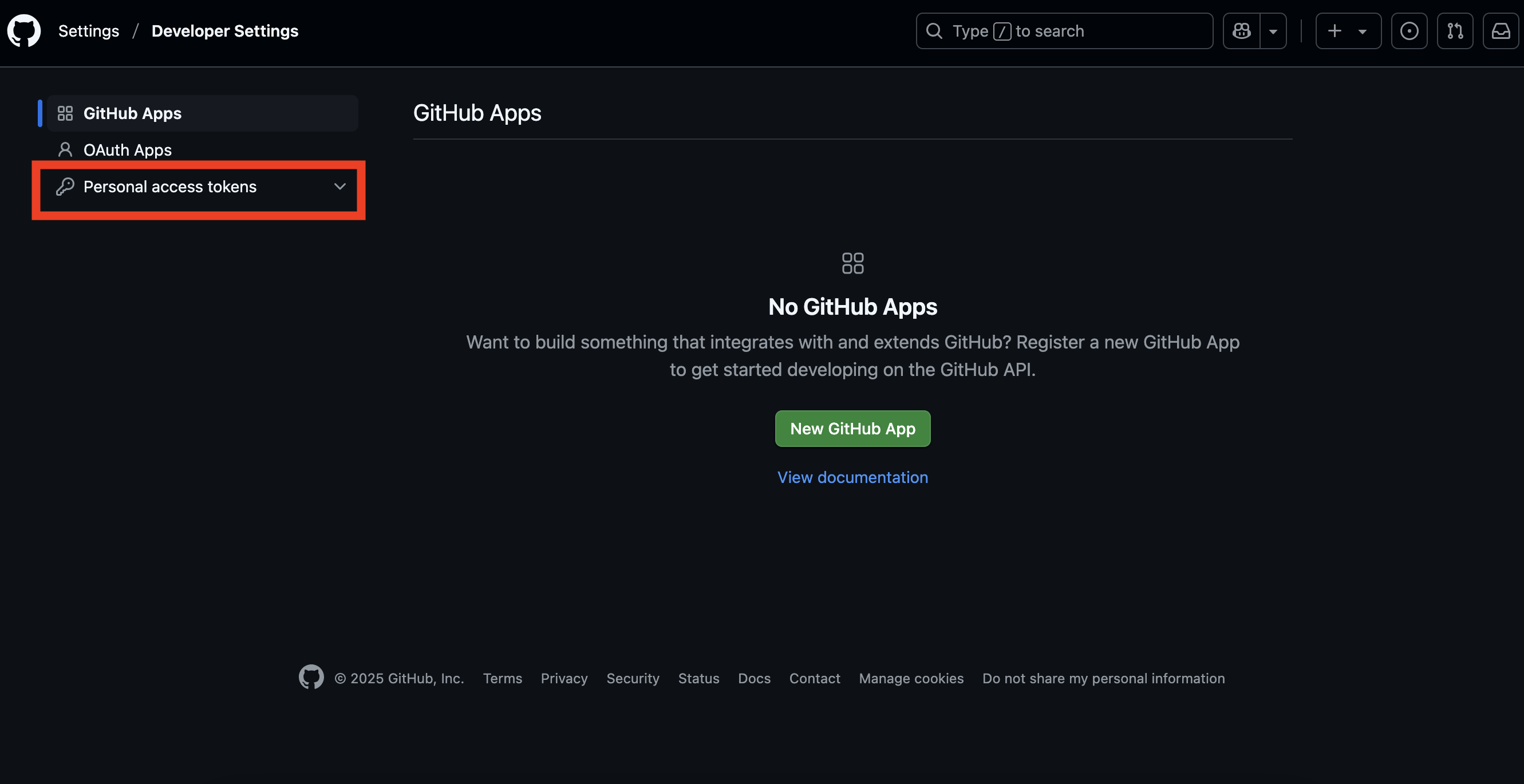The image size is (1524, 784).
Task: Click the GitHub logo in the header
Action: [x=23, y=31]
